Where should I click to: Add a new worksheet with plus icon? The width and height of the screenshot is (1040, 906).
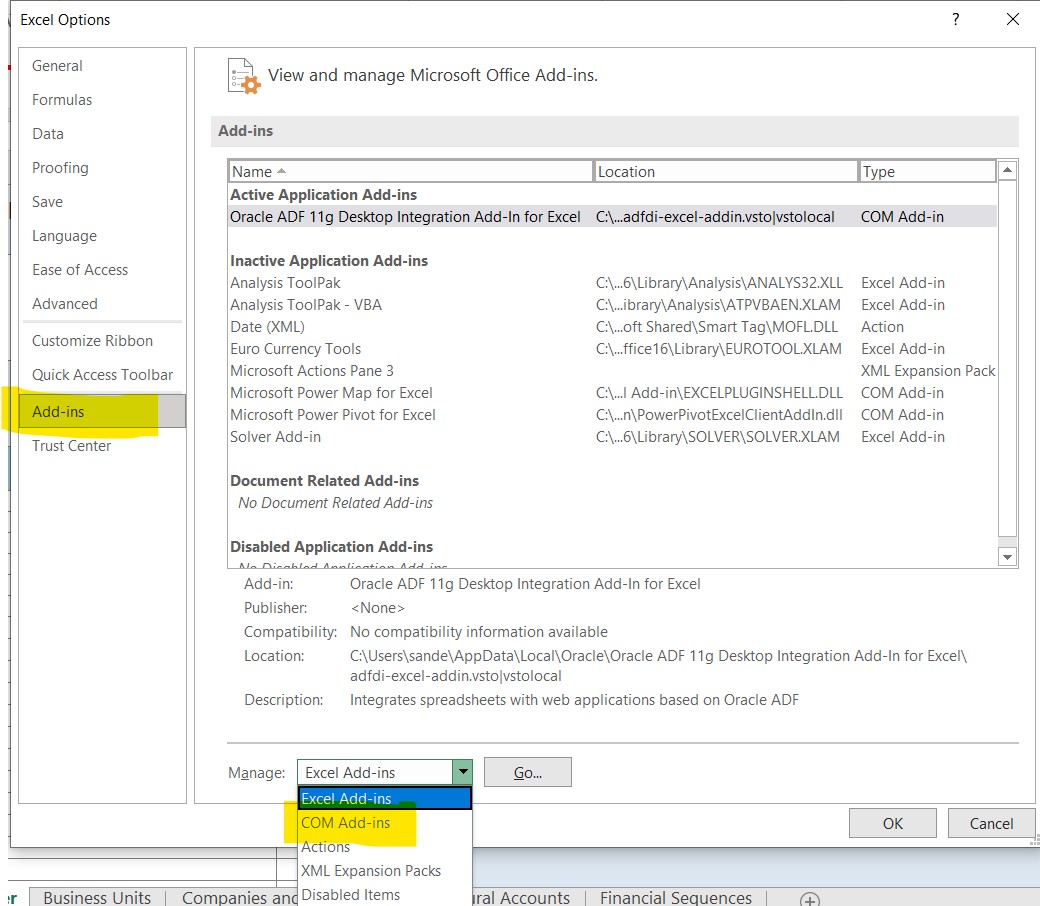point(809,899)
